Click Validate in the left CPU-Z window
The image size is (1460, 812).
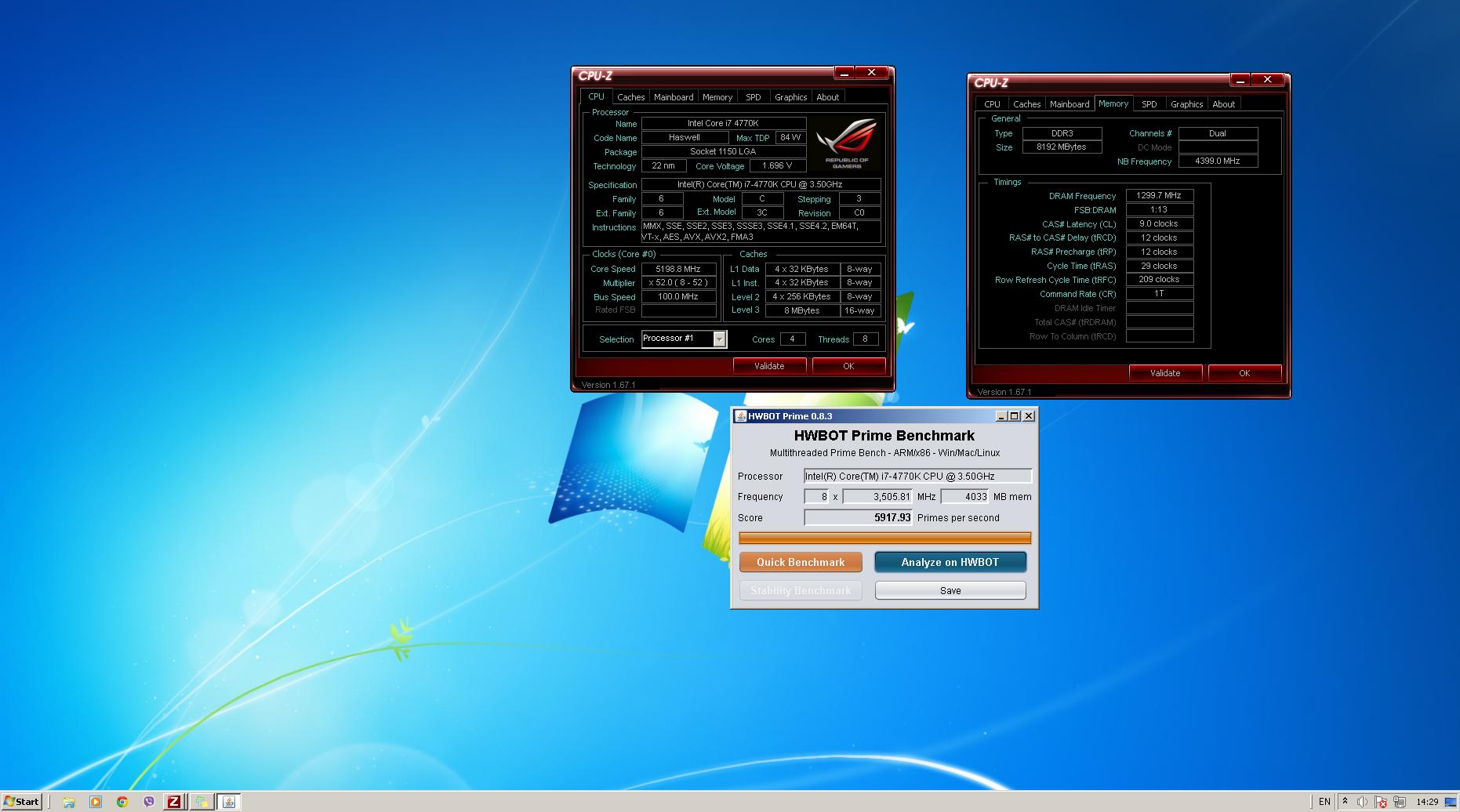(x=769, y=366)
